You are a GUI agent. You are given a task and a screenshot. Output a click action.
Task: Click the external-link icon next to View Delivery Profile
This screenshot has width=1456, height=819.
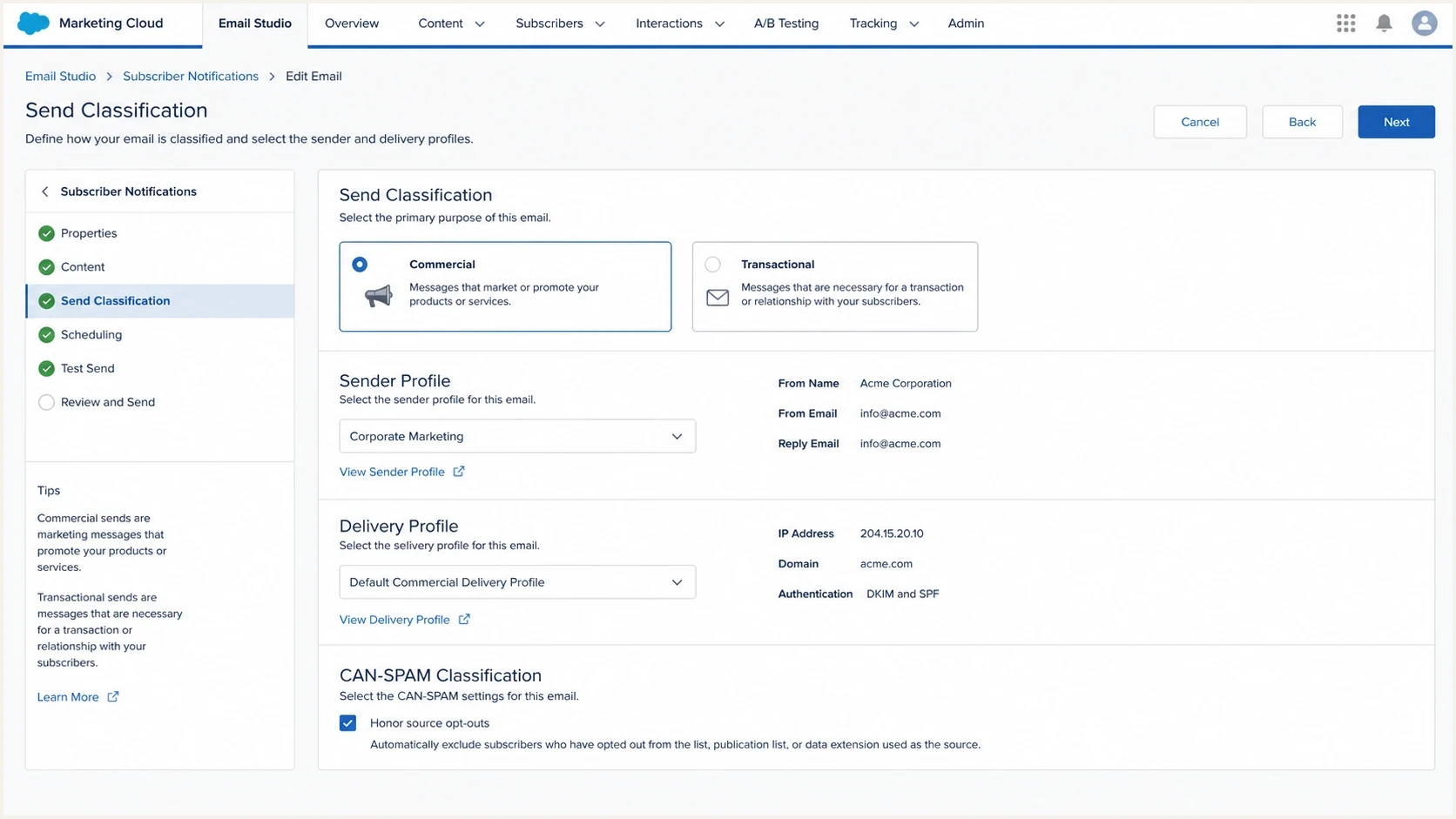click(464, 620)
